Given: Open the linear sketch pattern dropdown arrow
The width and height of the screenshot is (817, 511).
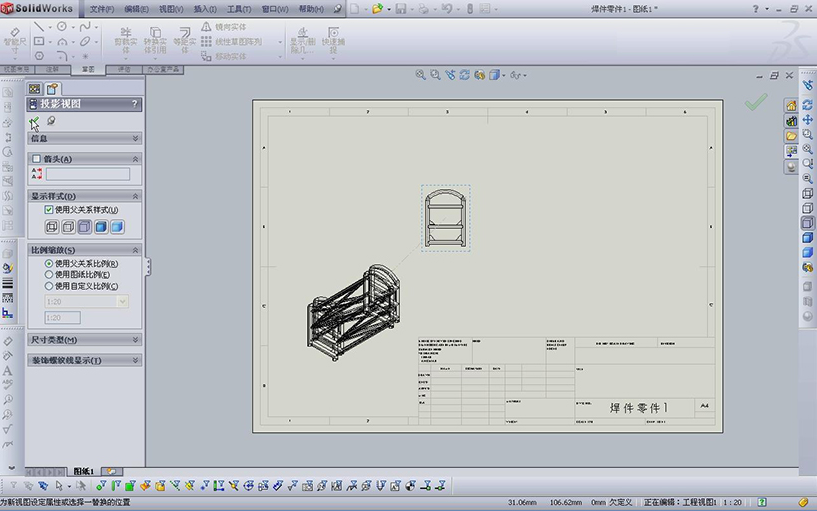Looking at the screenshot, I should click(x=280, y=42).
